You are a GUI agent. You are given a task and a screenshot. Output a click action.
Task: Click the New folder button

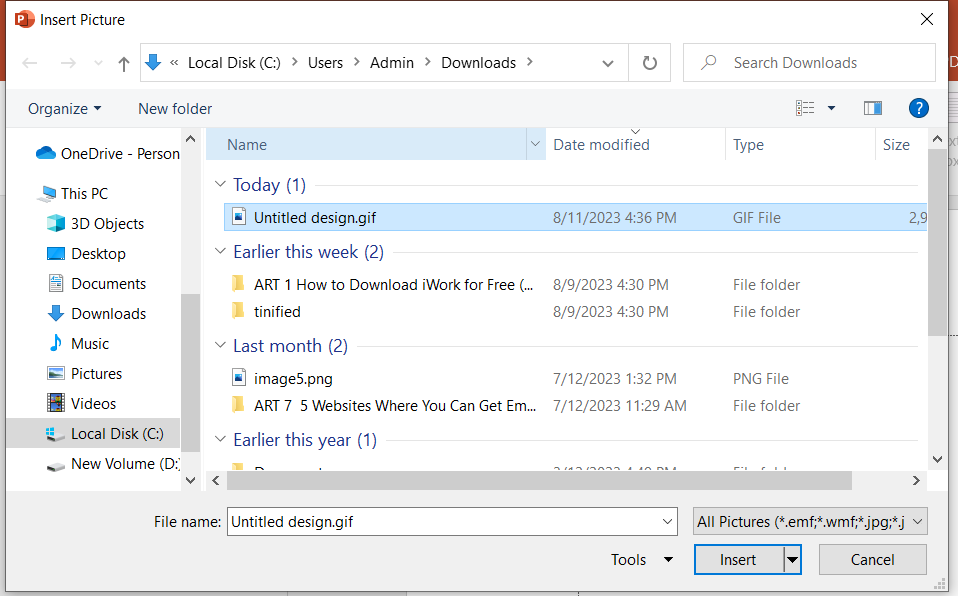coord(175,108)
